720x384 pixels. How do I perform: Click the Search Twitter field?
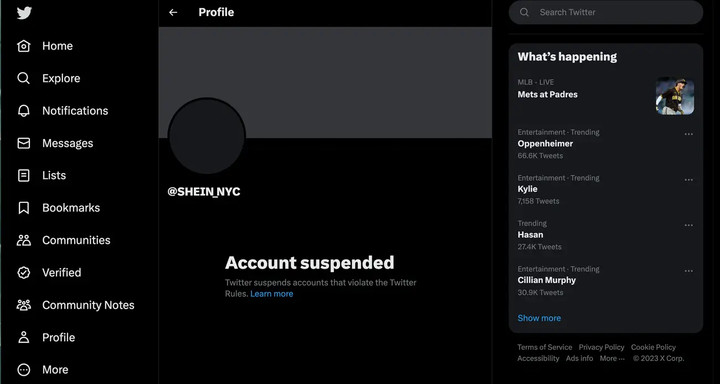click(606, 12)
